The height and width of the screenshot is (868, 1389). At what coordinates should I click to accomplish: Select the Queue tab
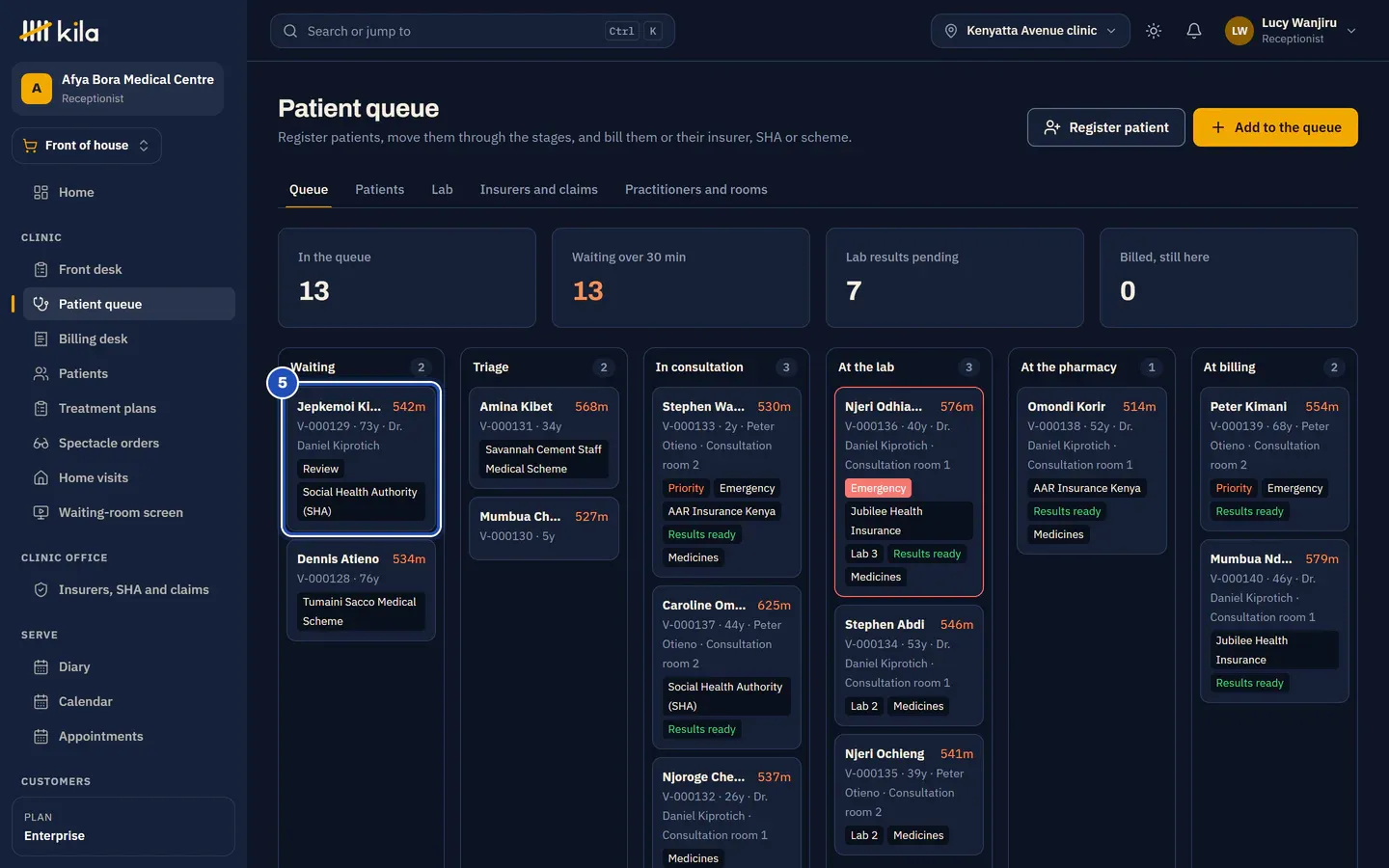[309, 189]
